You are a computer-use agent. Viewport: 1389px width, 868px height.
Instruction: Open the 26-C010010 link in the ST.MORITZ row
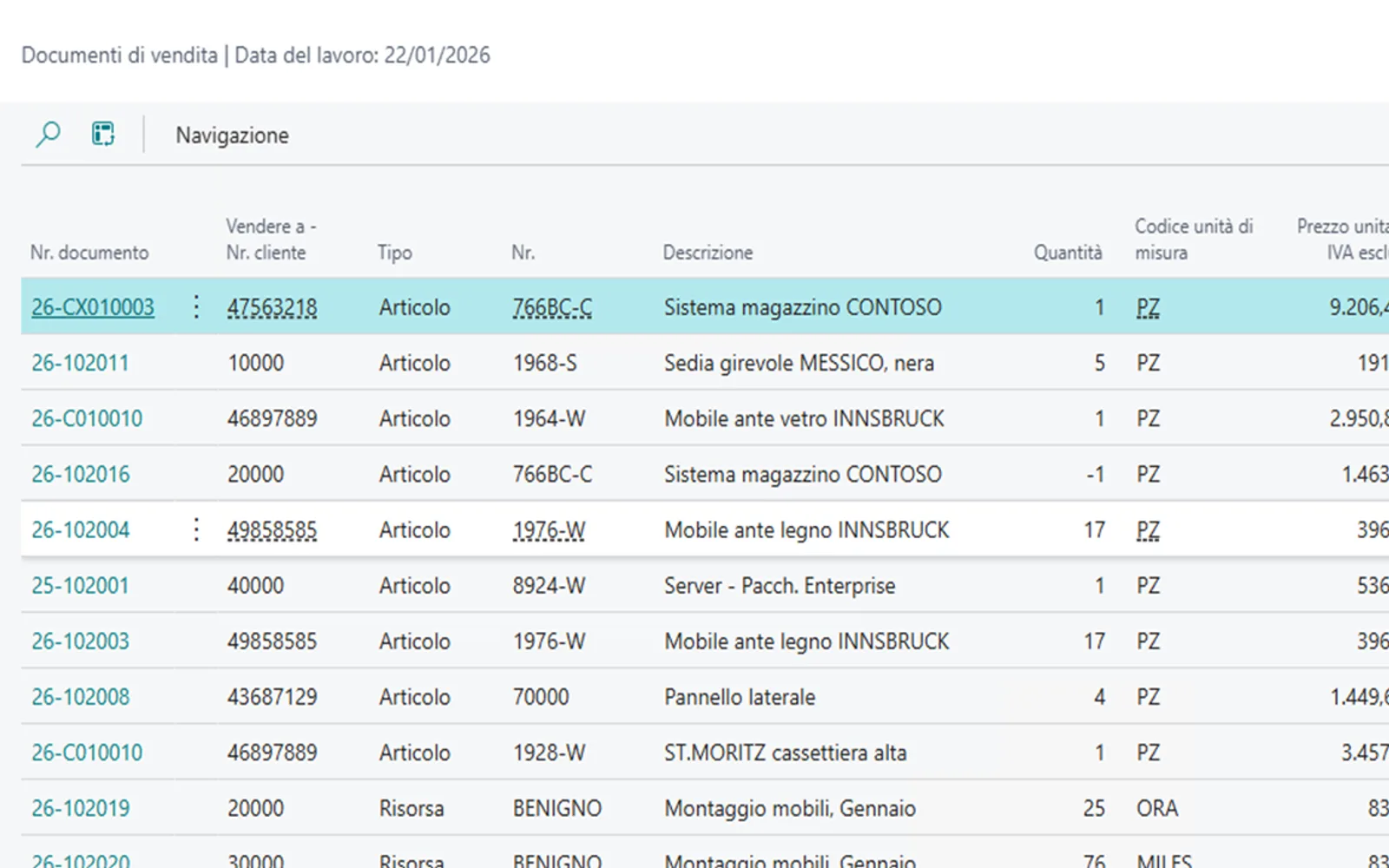(87, 752)
